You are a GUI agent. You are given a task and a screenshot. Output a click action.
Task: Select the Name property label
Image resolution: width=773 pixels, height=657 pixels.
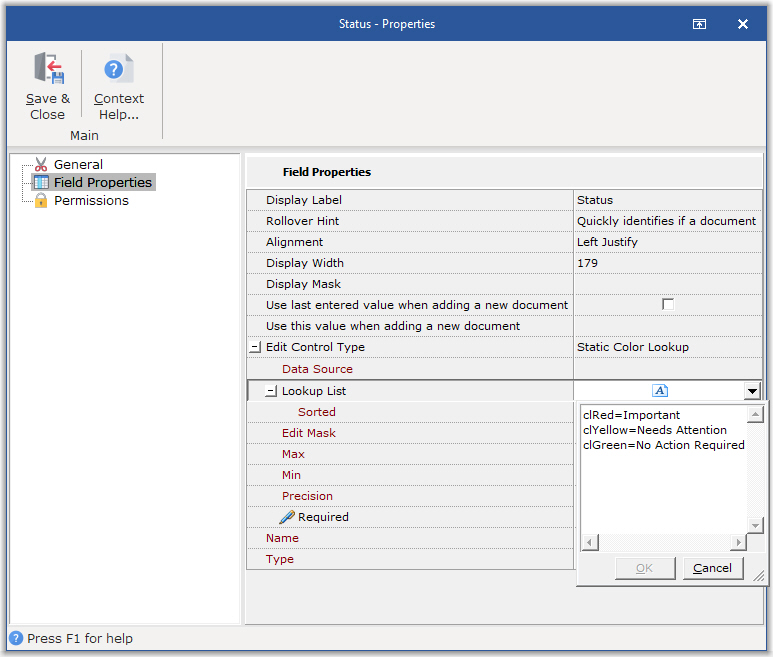(x=282, y=538)
